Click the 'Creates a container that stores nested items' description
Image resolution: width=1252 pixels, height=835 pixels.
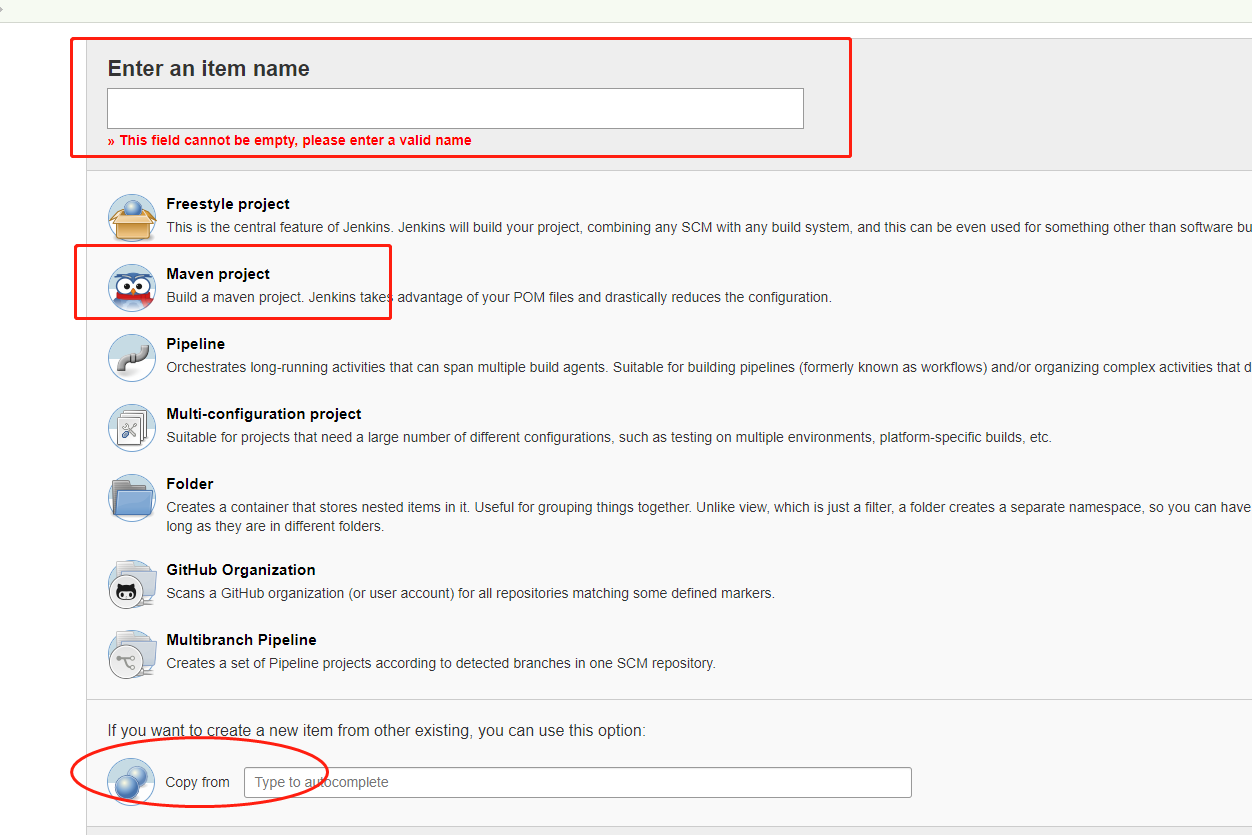tap(709, 516)
